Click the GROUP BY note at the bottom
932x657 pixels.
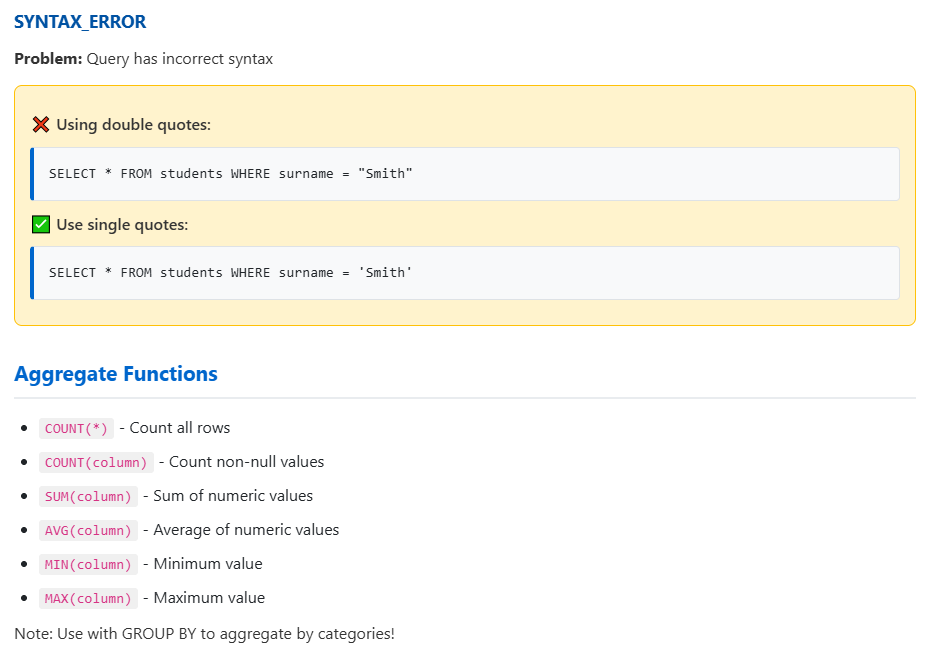(x=204, y=634)
